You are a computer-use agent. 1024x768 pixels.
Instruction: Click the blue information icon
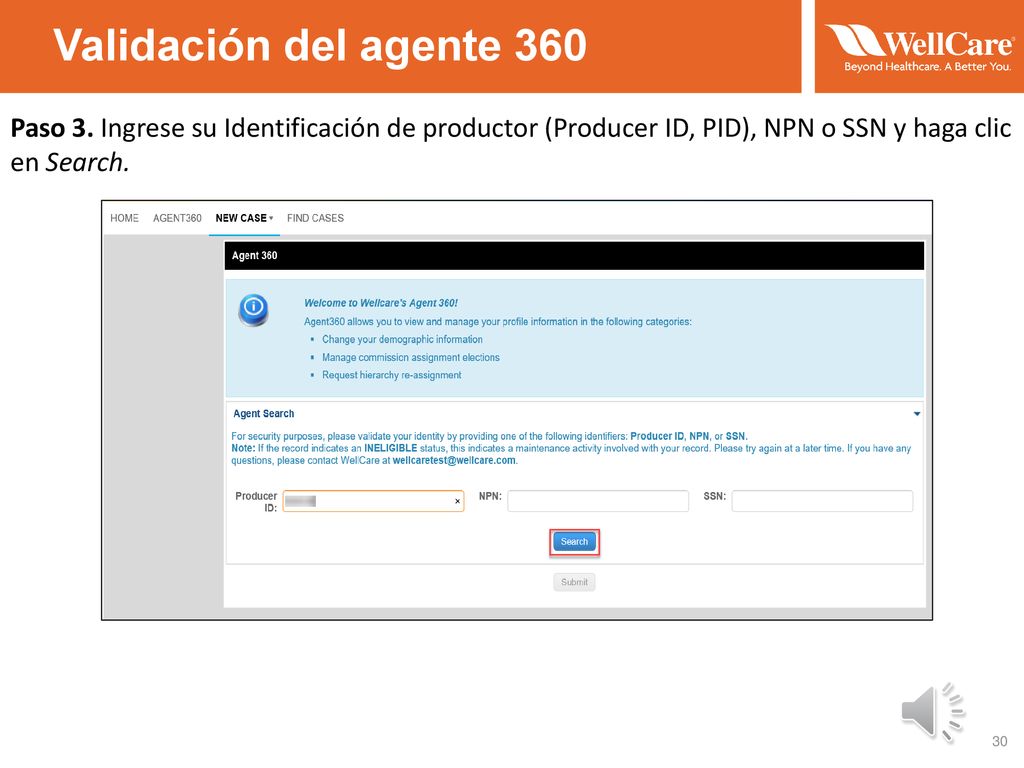[x=253, y=310]
